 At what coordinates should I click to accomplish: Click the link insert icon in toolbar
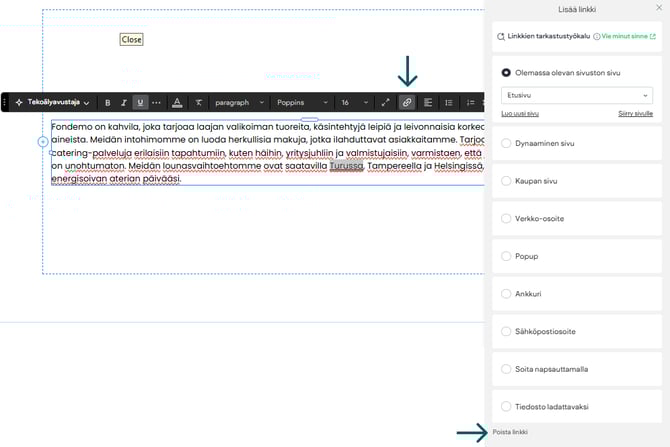click(406, 103)
